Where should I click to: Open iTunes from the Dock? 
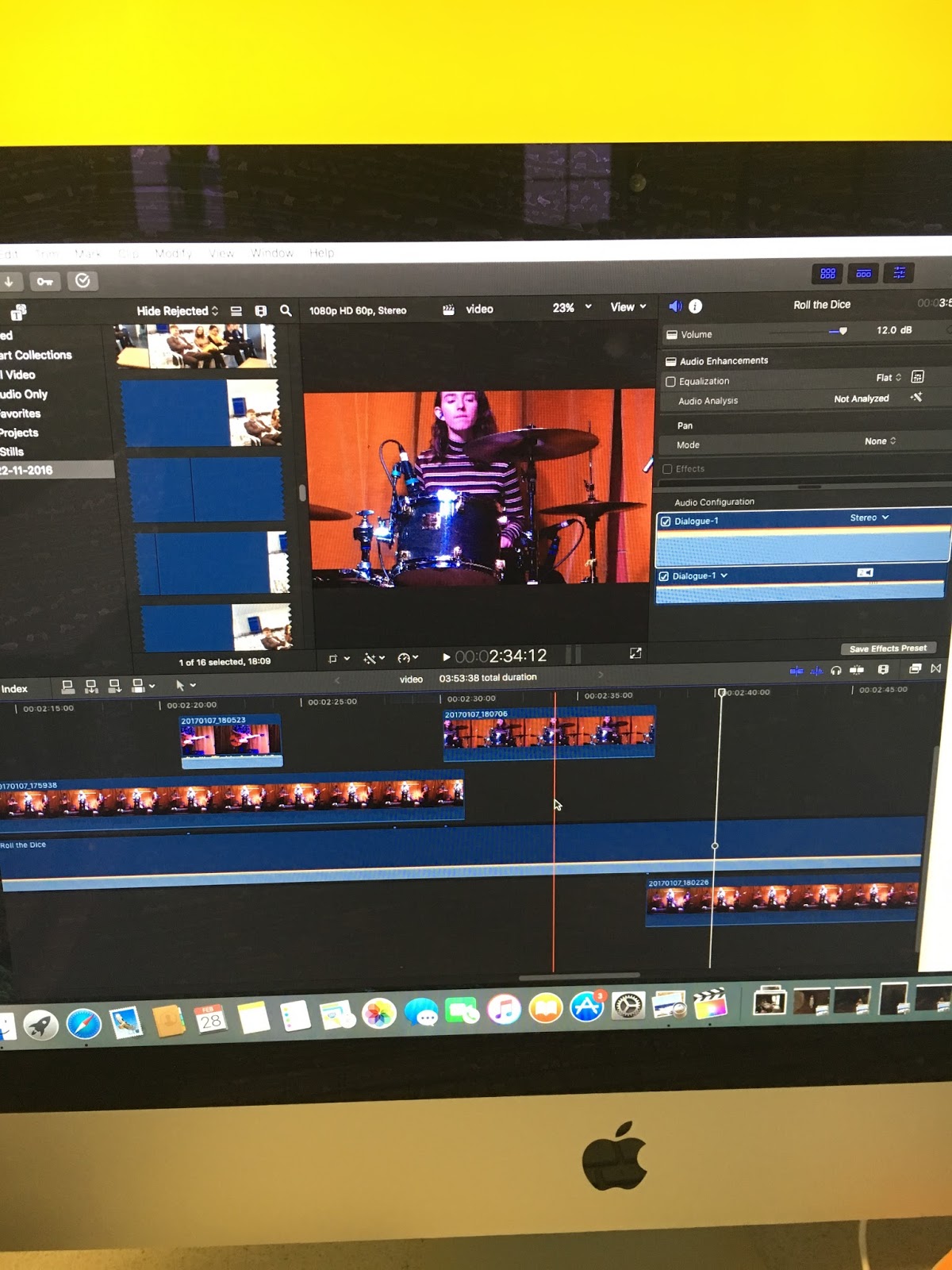pos(504,1010)
